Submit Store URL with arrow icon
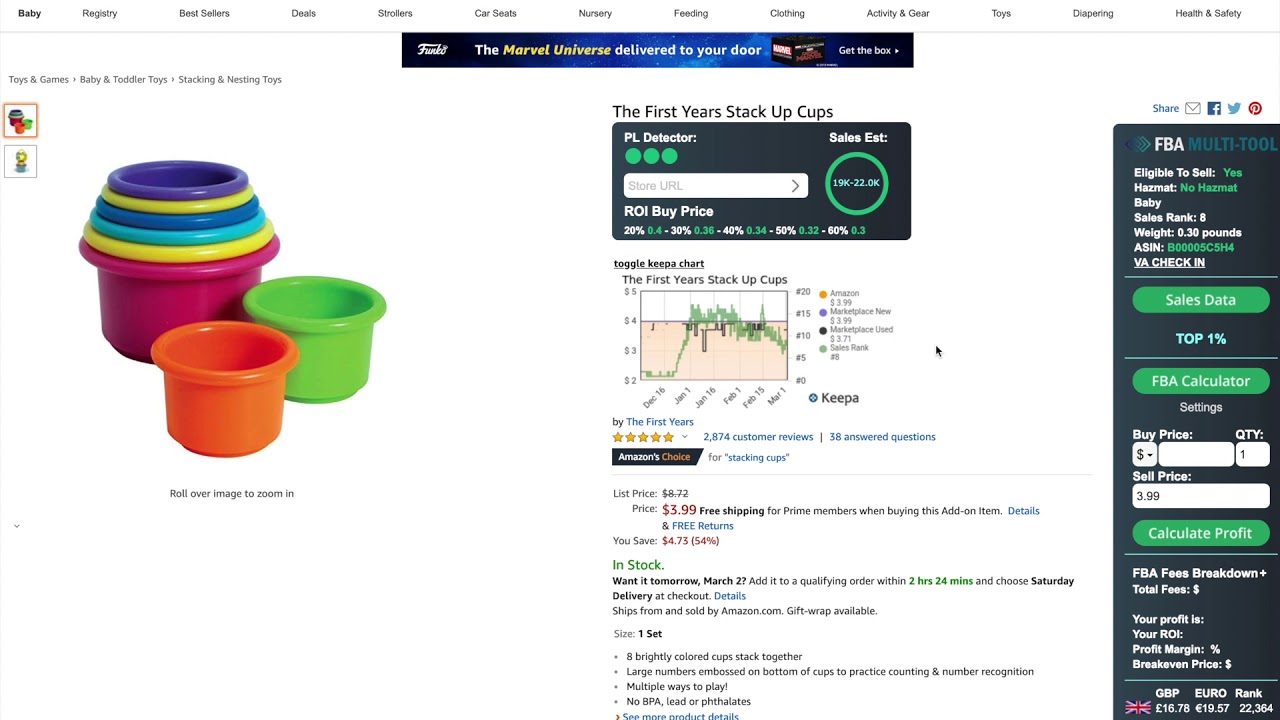The height and width of the screenshot is (720, 1280). tap(795, 186)
